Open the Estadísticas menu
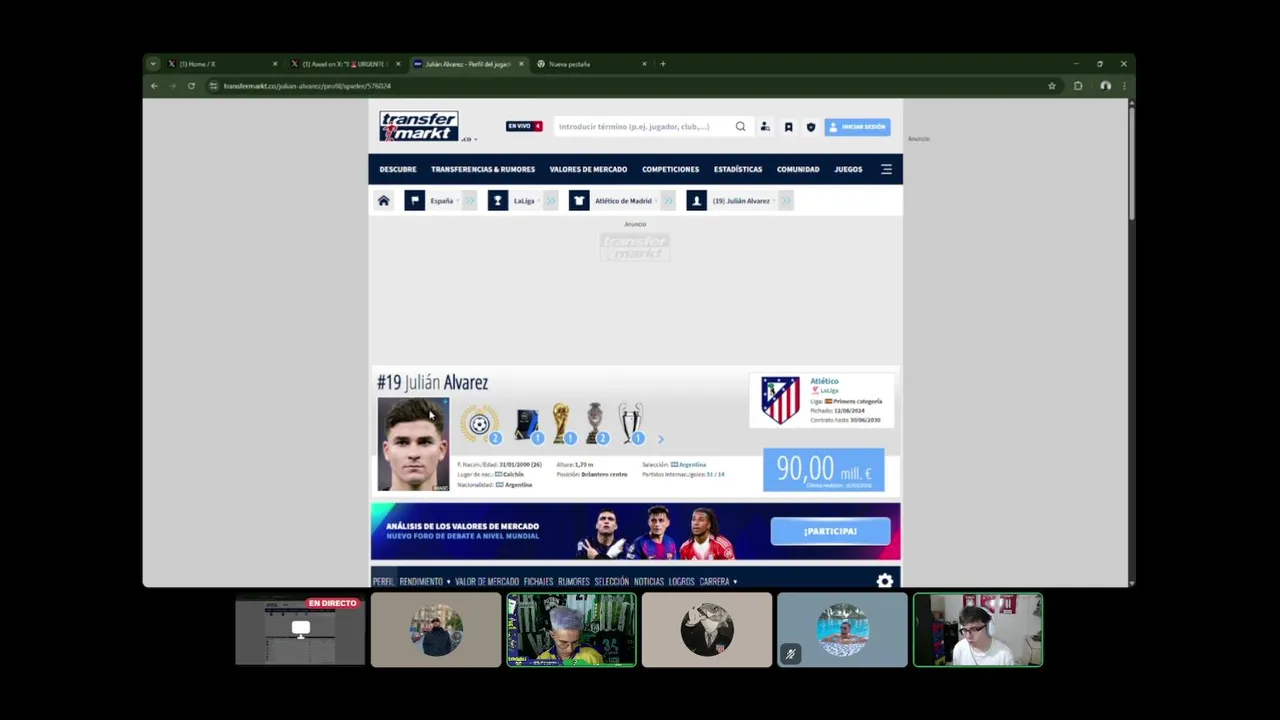Image resolution: width=1280 pixels, height=720 pixels. 738,170
